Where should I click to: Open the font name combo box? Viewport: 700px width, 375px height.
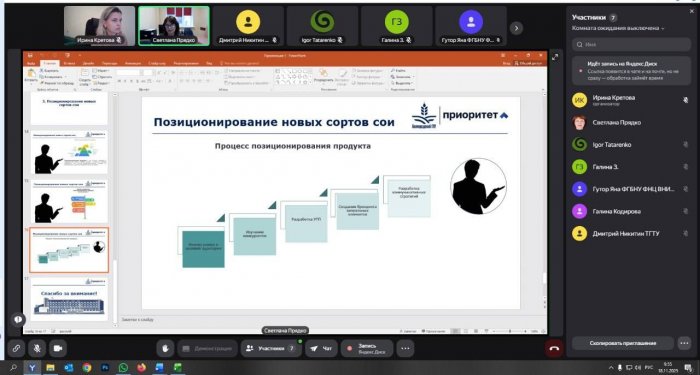(x=129, y=72)
